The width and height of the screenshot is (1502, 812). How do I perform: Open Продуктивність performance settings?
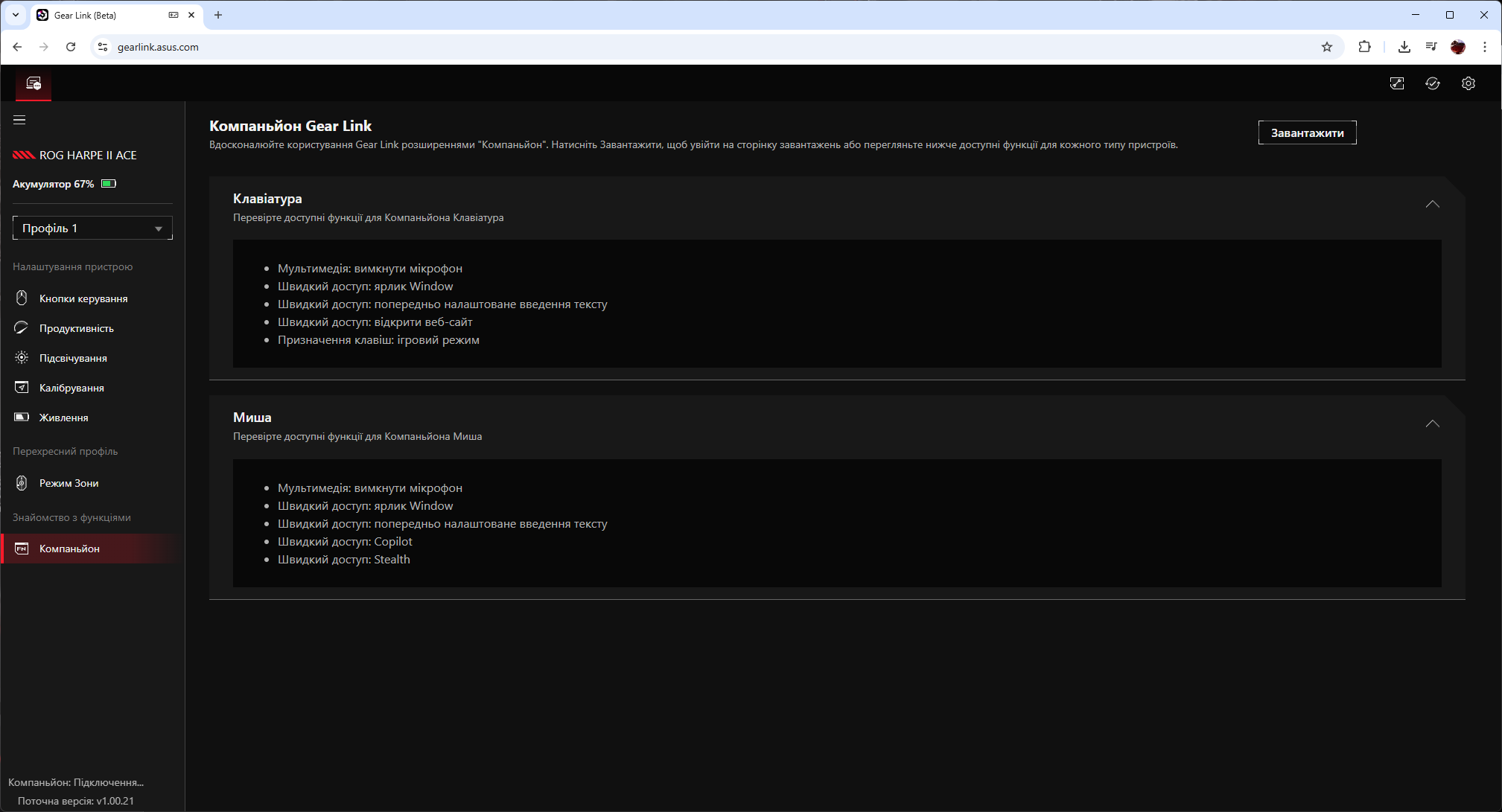[x=76, y=328]
